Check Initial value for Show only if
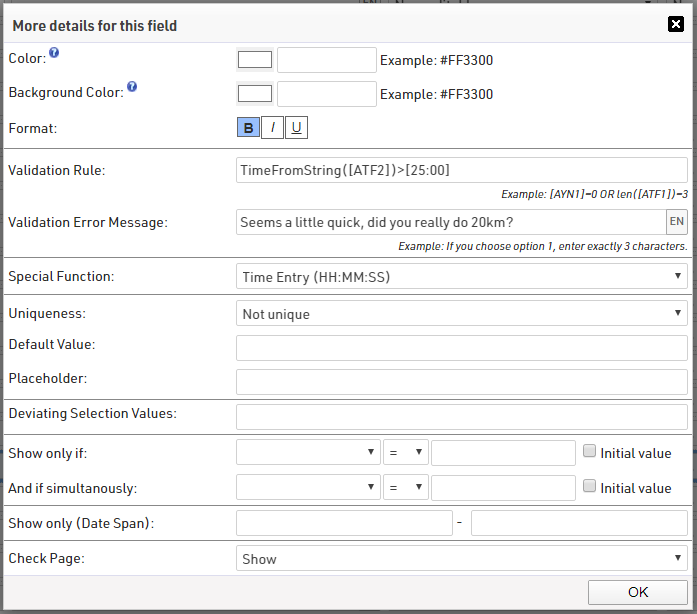Viewport: 697px width, 614px height. click(x=589, y=451)
